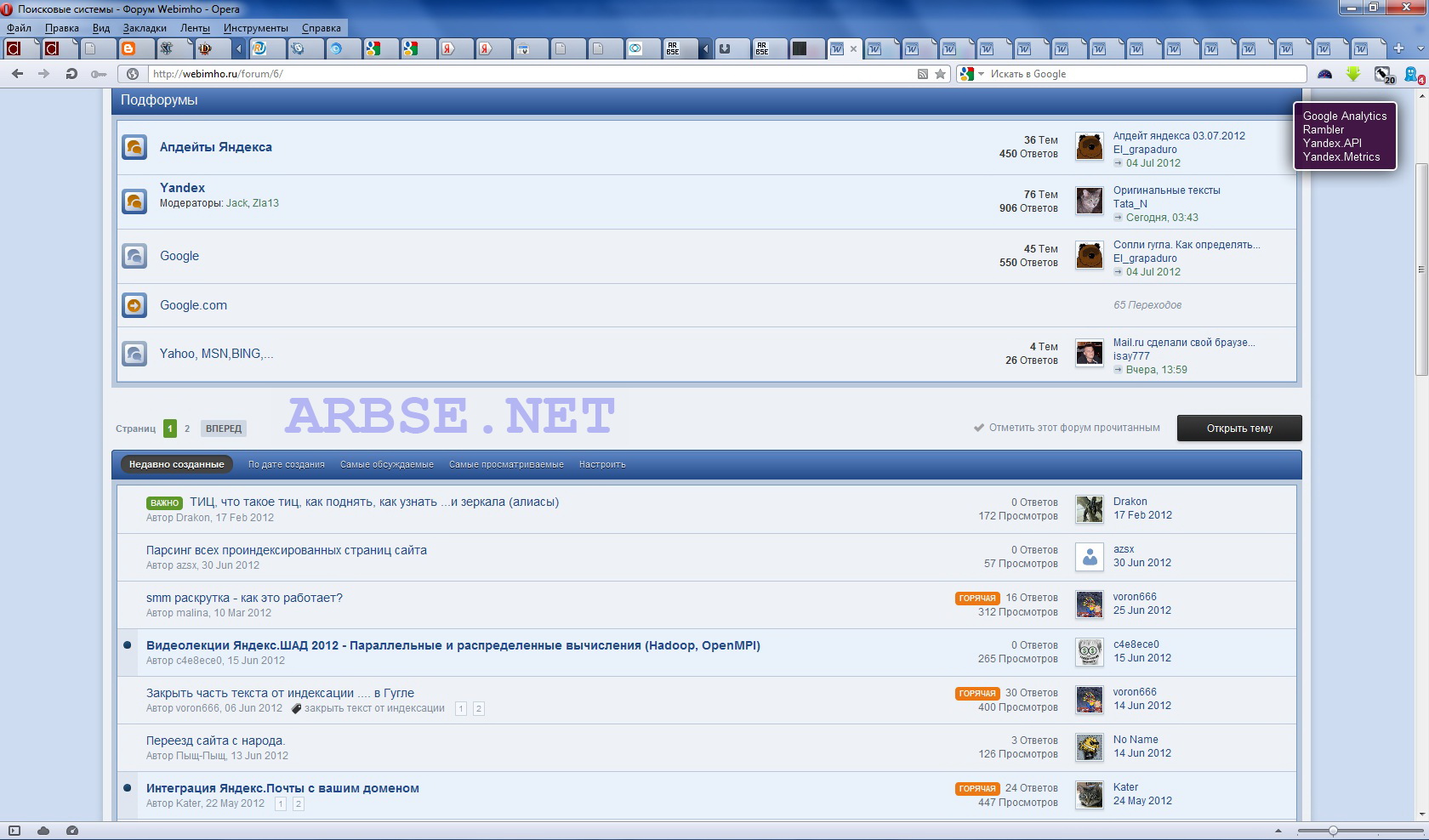
Task: Click the address bar URL field
Action: click(x=527, y=74)
